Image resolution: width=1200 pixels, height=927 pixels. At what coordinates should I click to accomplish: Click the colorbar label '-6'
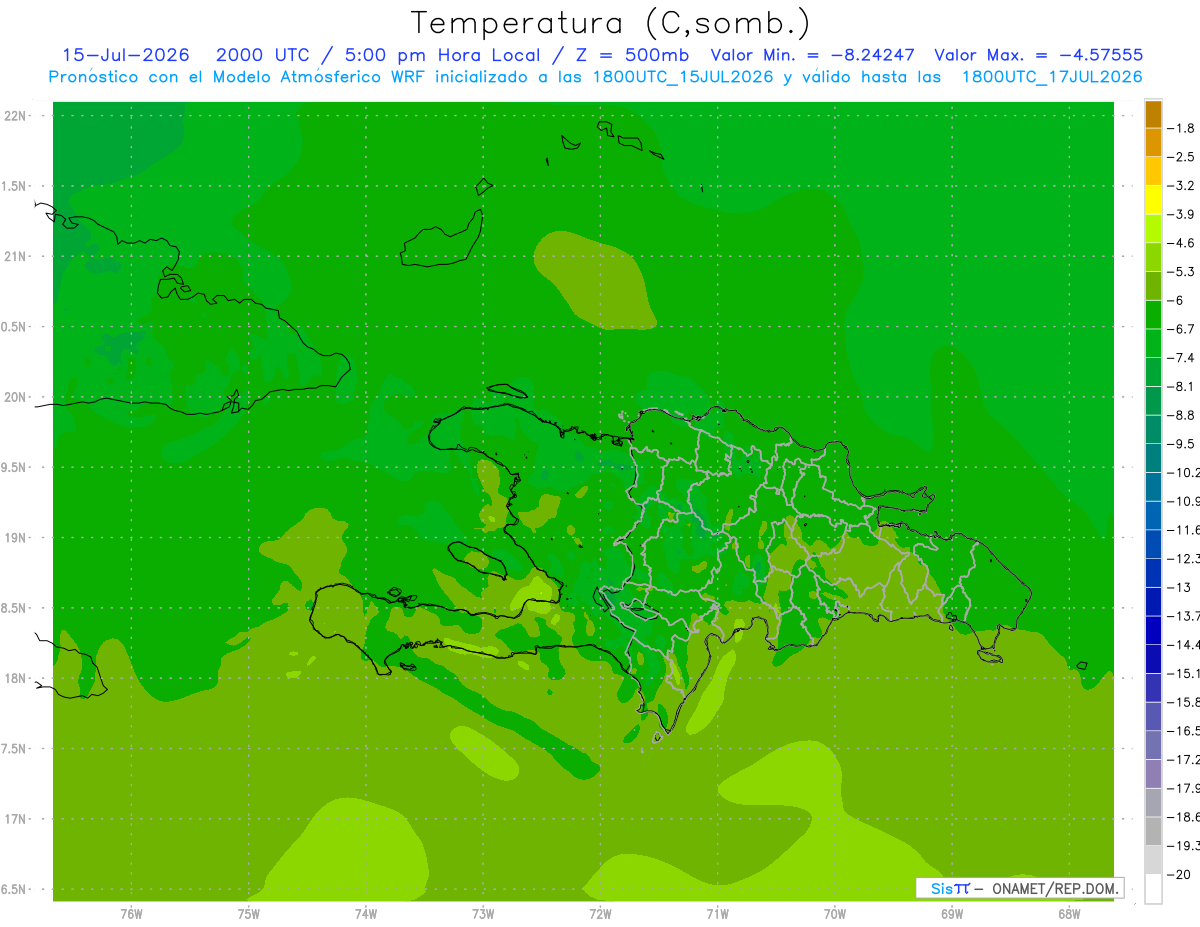coord(1175,300)
